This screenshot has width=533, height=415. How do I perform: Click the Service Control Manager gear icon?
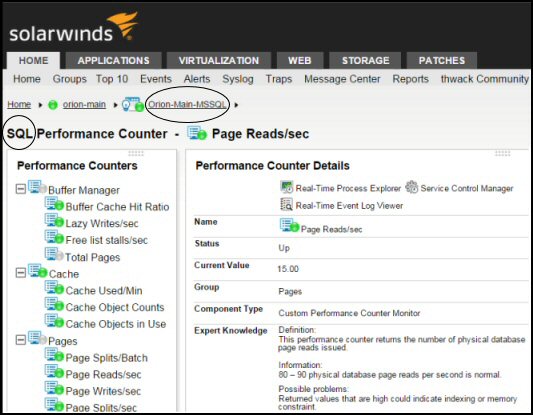click(412, 187)
